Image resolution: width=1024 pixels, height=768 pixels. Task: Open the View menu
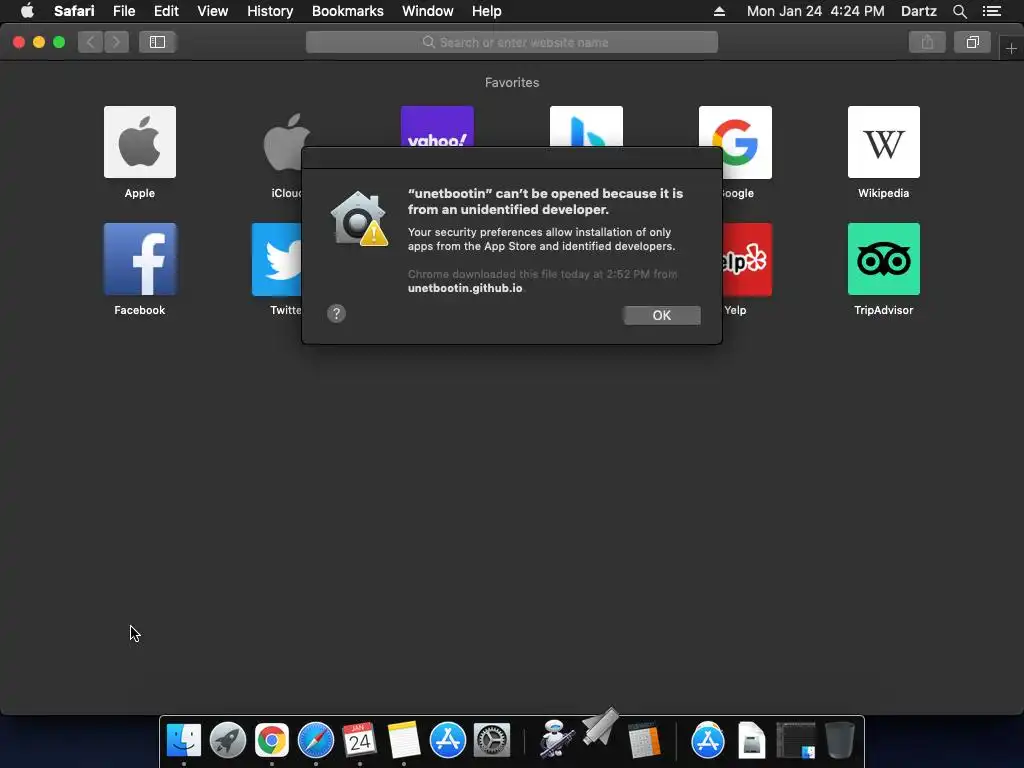pos(212,11)
